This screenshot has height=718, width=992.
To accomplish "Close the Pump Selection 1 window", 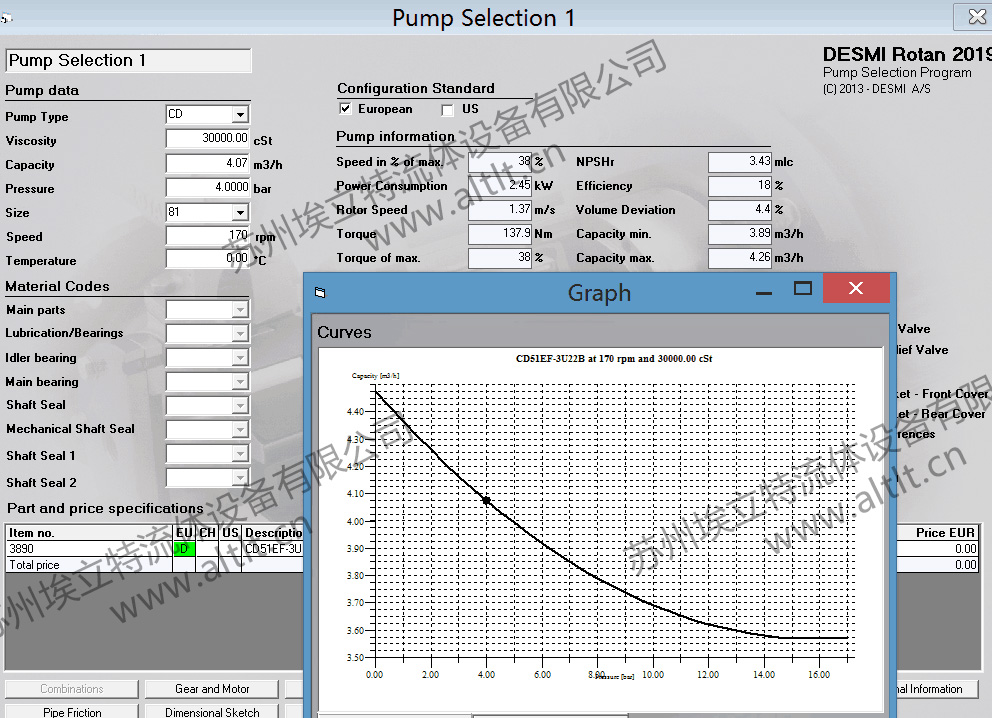I will [x=976, y=16].
